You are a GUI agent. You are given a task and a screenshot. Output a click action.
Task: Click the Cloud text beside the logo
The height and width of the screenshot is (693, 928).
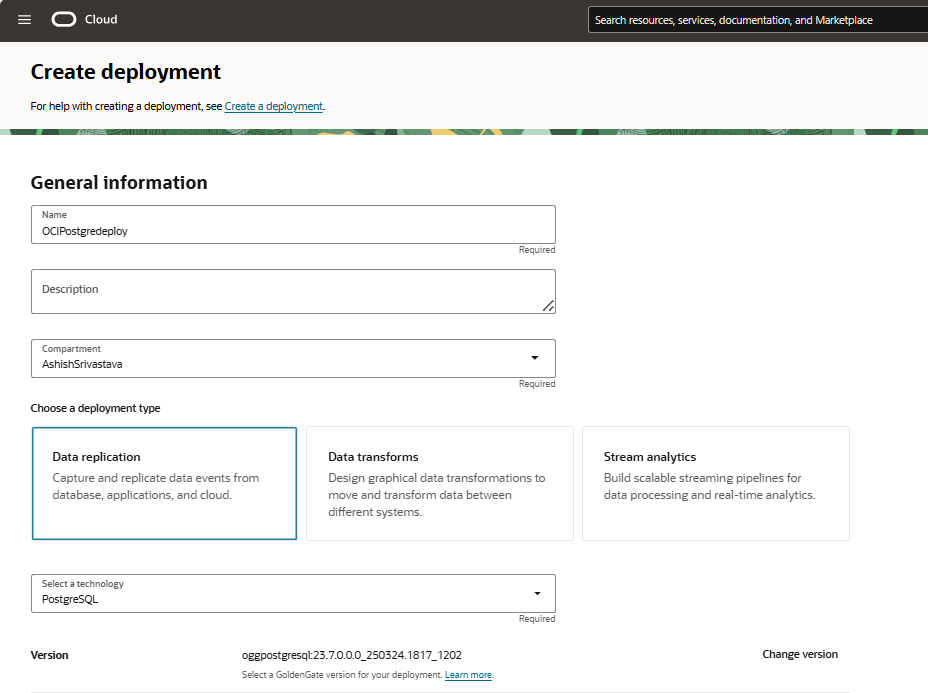(x=101, y=20)
